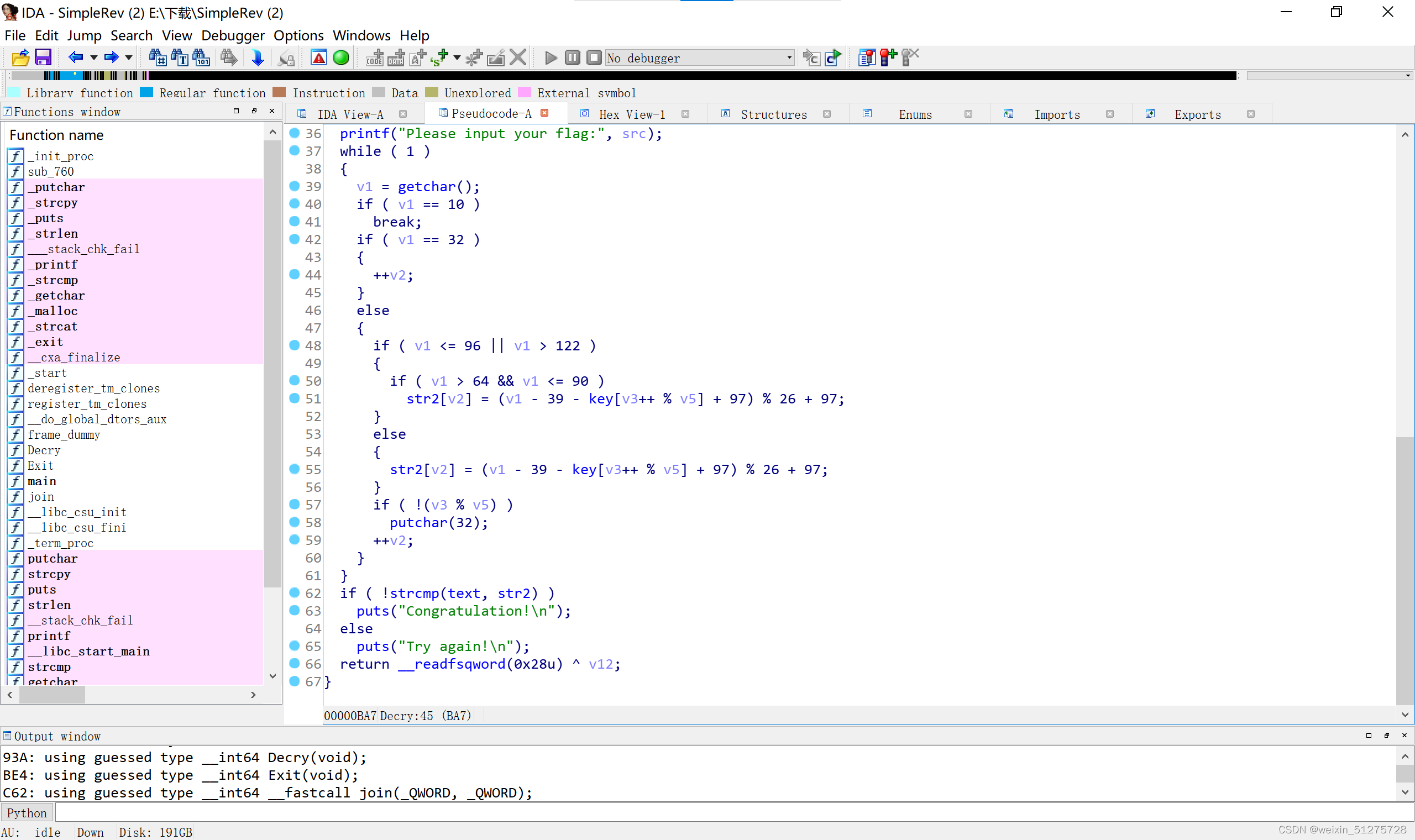Click the asterisk plus toolbar icon

(x=474, y=57)
